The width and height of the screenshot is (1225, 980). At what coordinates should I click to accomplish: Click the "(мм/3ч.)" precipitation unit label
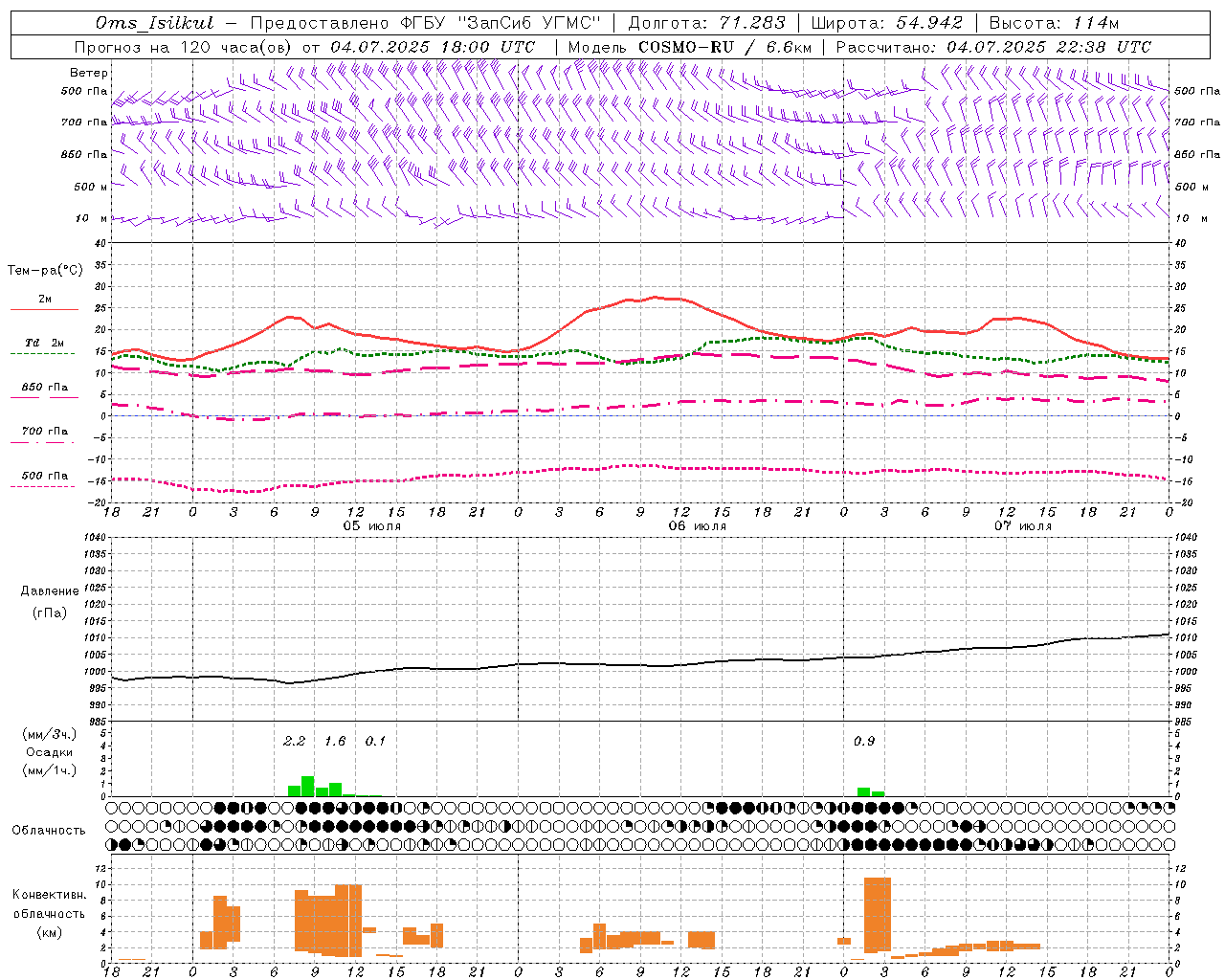click(50, 734)
